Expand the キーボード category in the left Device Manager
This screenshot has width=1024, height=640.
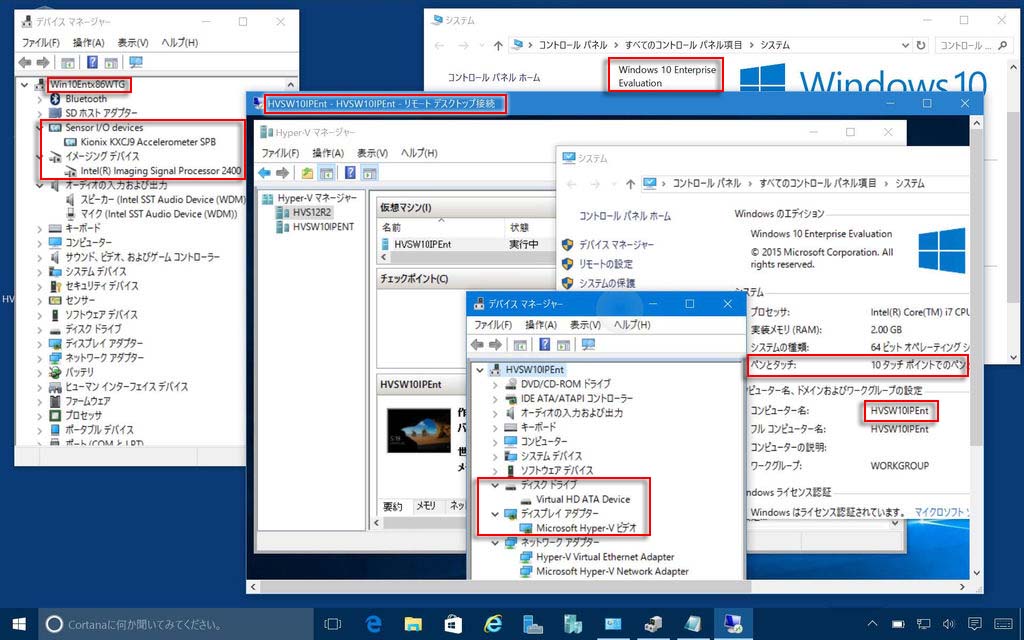(40, 228)
